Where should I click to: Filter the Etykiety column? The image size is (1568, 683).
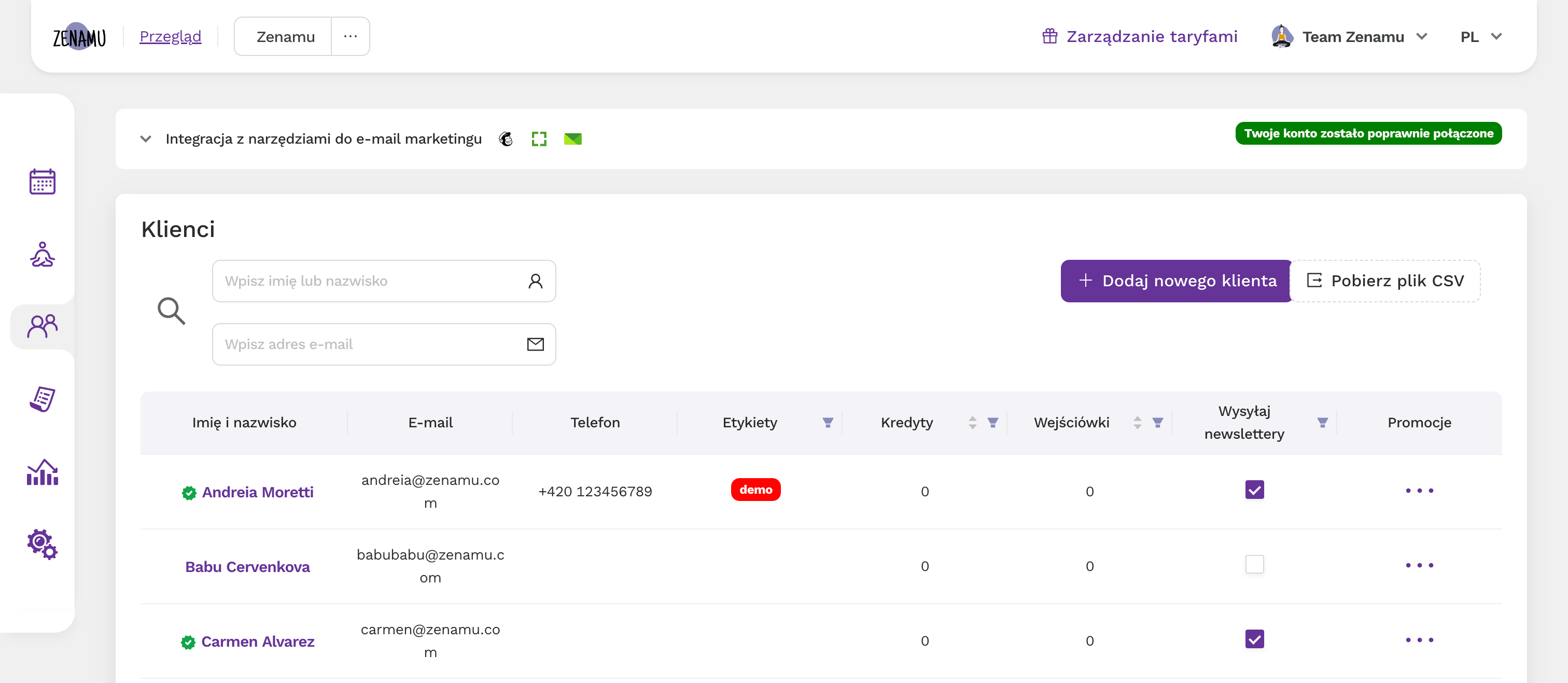coord(828,423)
